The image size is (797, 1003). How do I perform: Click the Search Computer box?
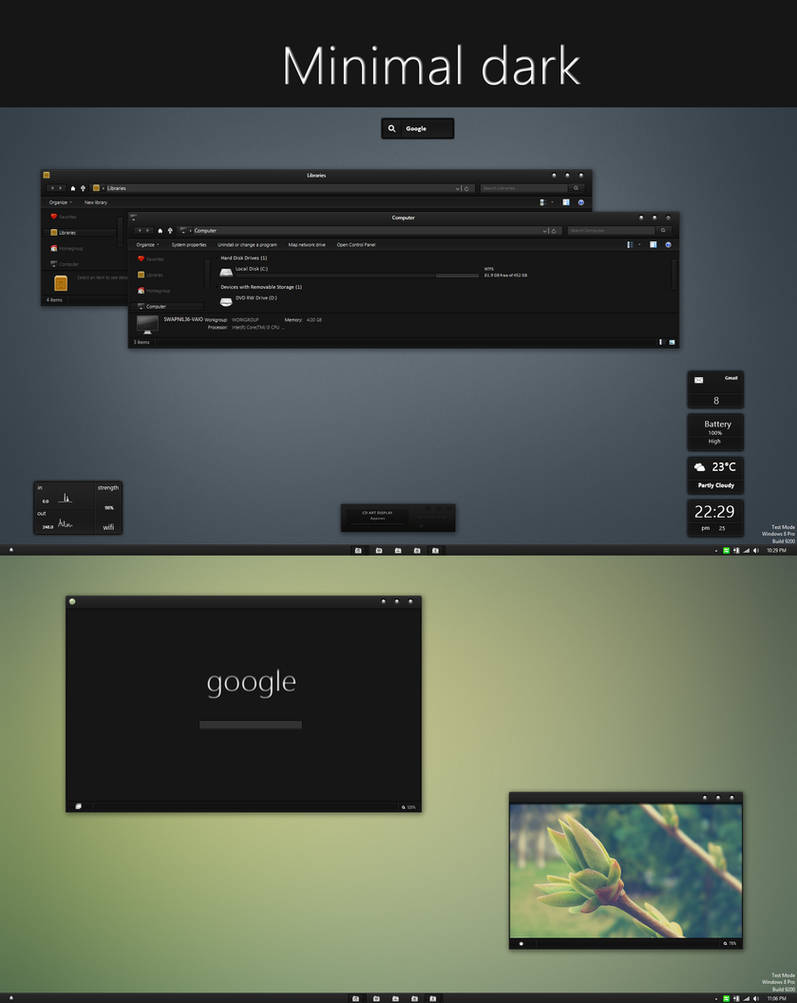(x=611, y=230)
